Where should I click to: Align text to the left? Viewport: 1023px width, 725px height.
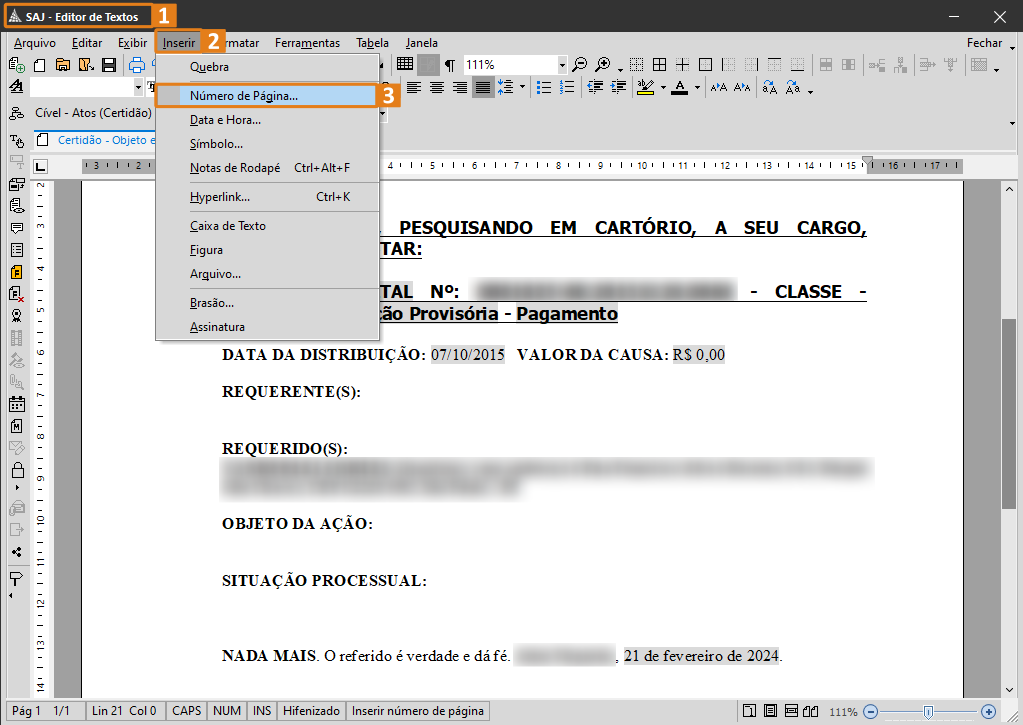click(414, 87)
